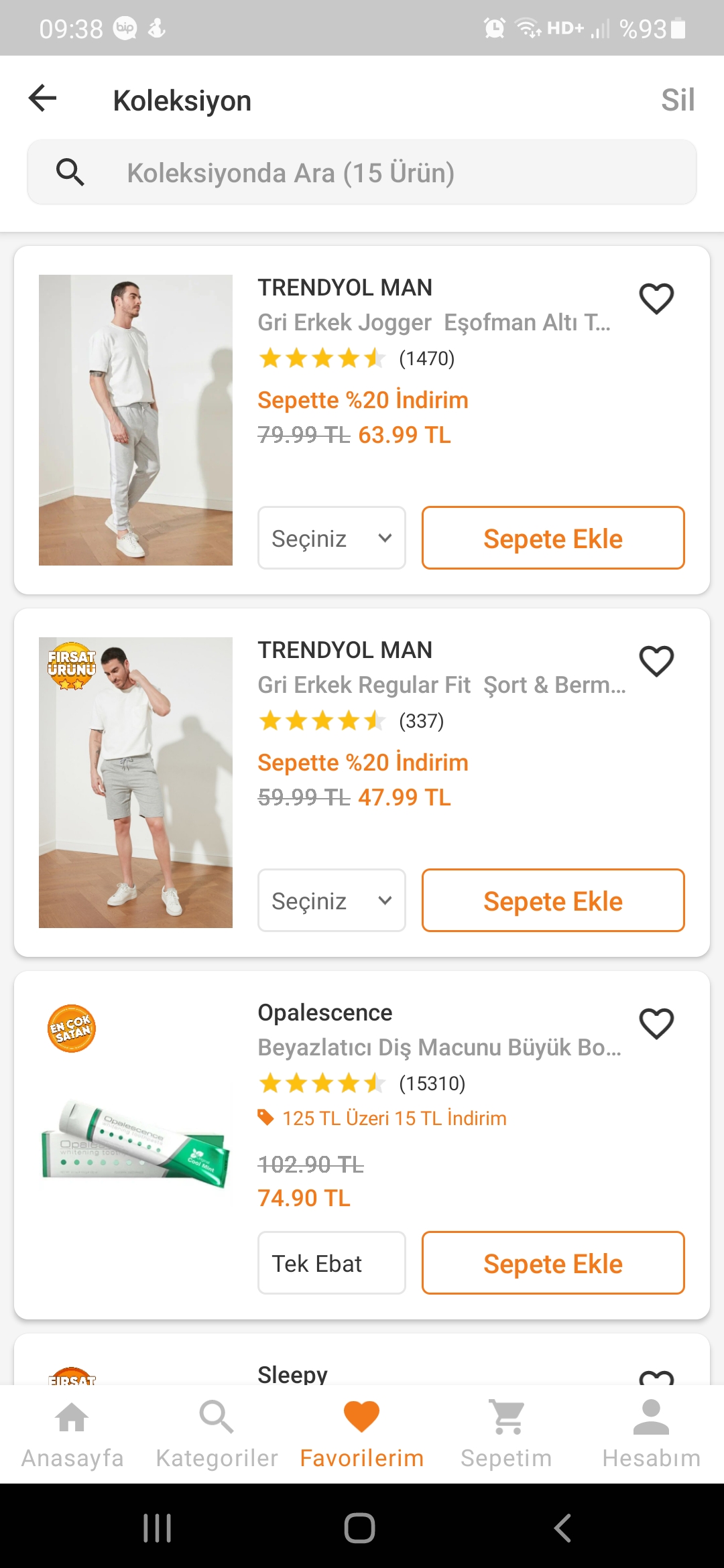This screenshot has height=1568, width=724.
Task: Open Sepetim shopping cart icon
Action: click(x=507, y=1417)
